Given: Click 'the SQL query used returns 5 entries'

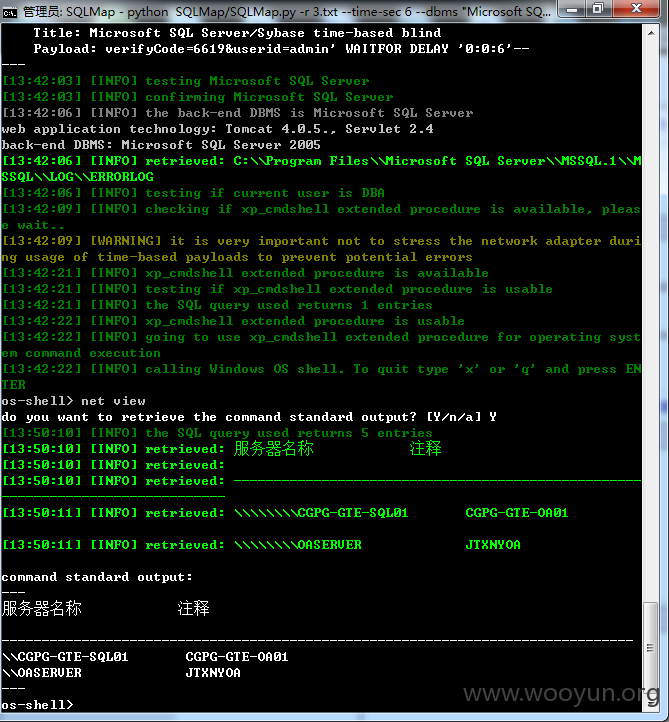Looking at the screenshot, I should click(x=217, y=433).
